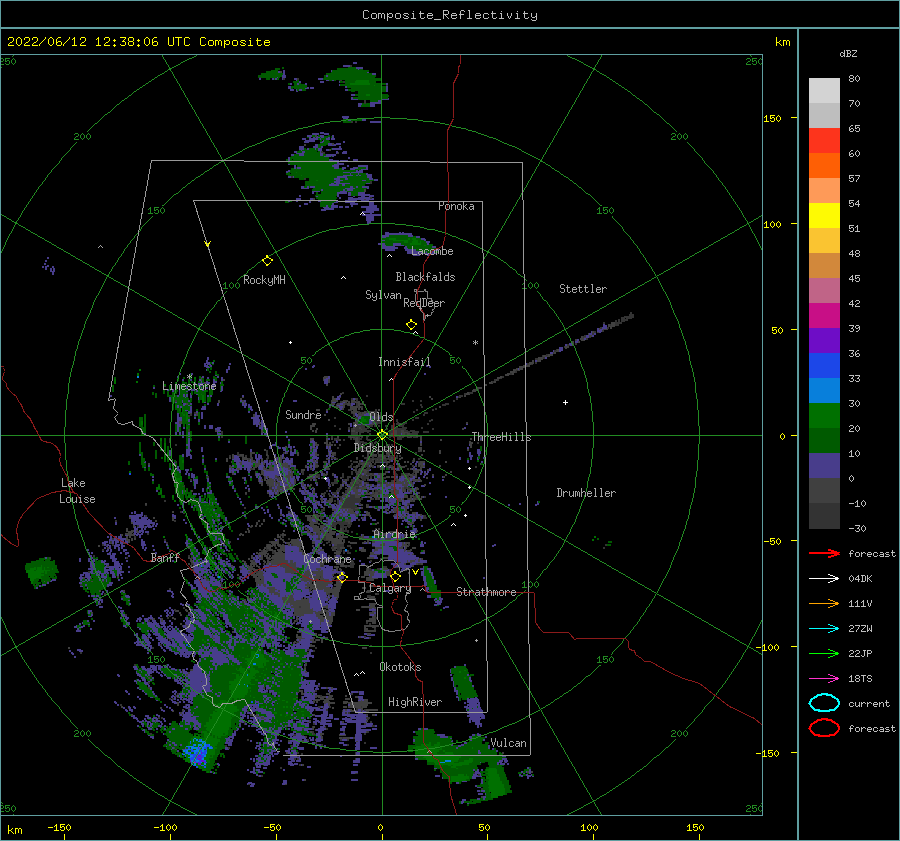Click the Sylvan label
The width and height of the screenshot is (900, 841).
tap(383, 295)
